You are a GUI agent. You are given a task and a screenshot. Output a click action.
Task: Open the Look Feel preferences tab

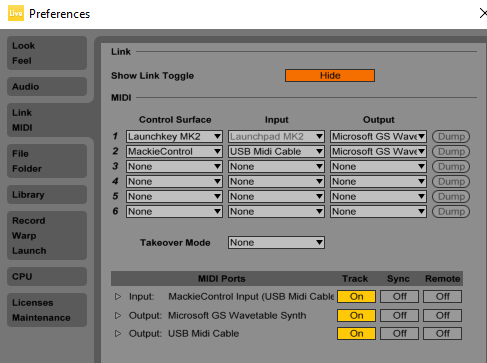click(47, 53)
